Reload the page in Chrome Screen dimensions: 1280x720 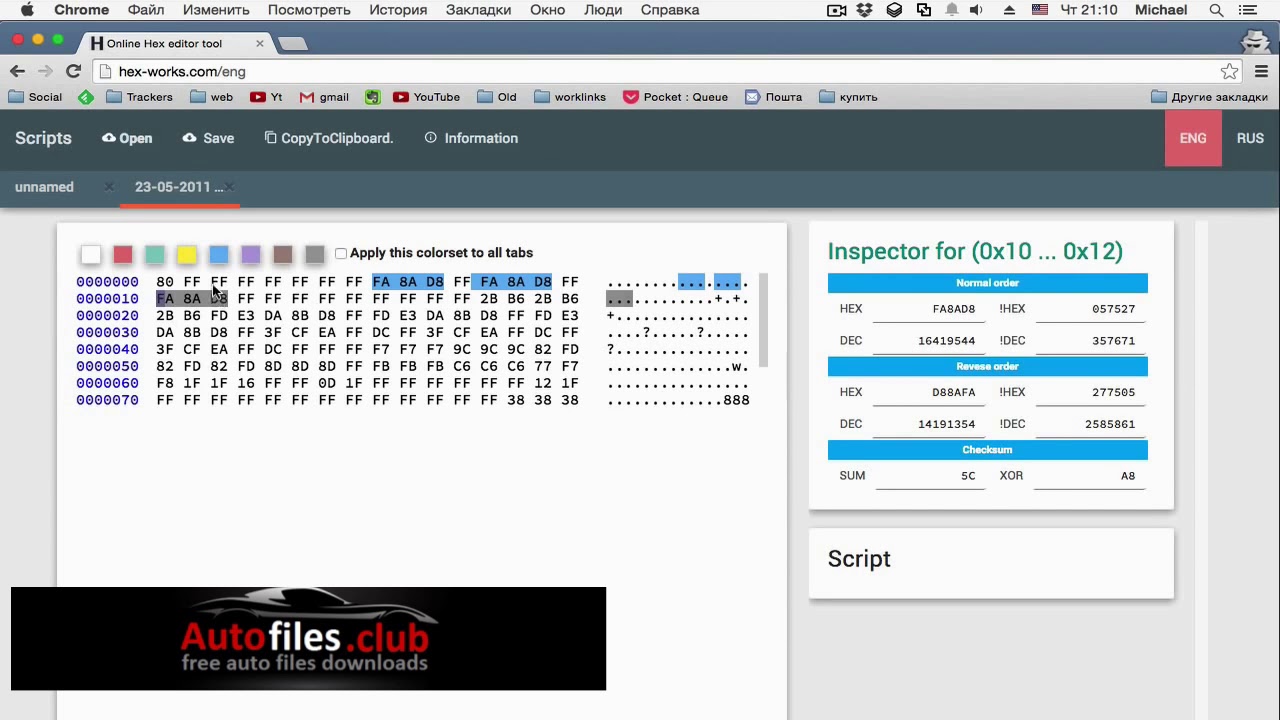[x=73, y=71]
